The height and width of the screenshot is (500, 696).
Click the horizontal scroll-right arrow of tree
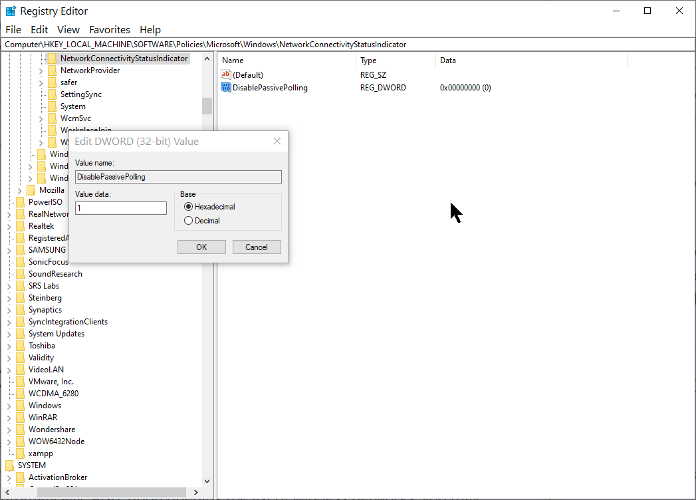pos(196,492)
